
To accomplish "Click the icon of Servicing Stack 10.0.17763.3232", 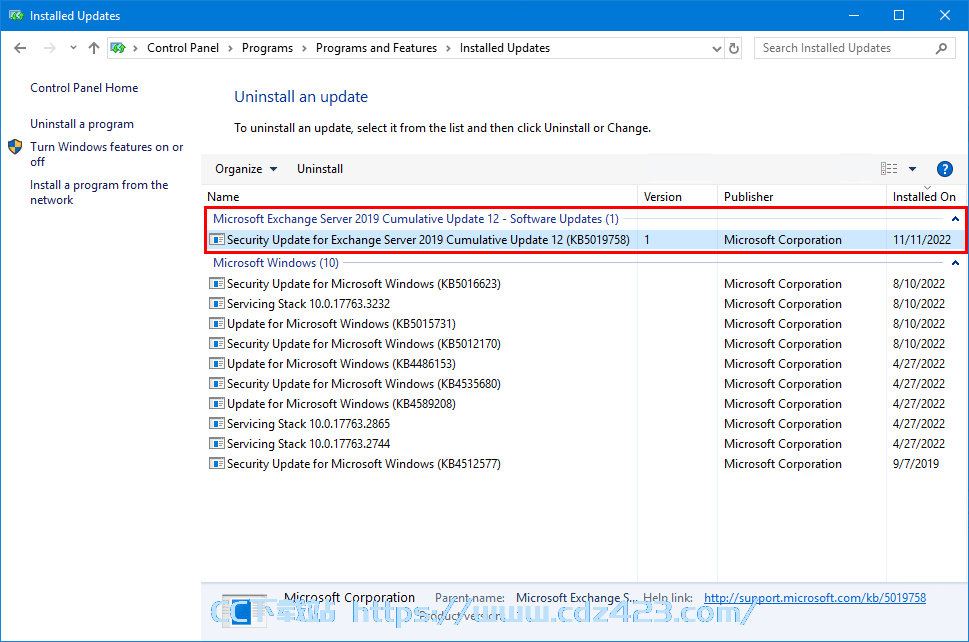I will (x=216, y=304).
